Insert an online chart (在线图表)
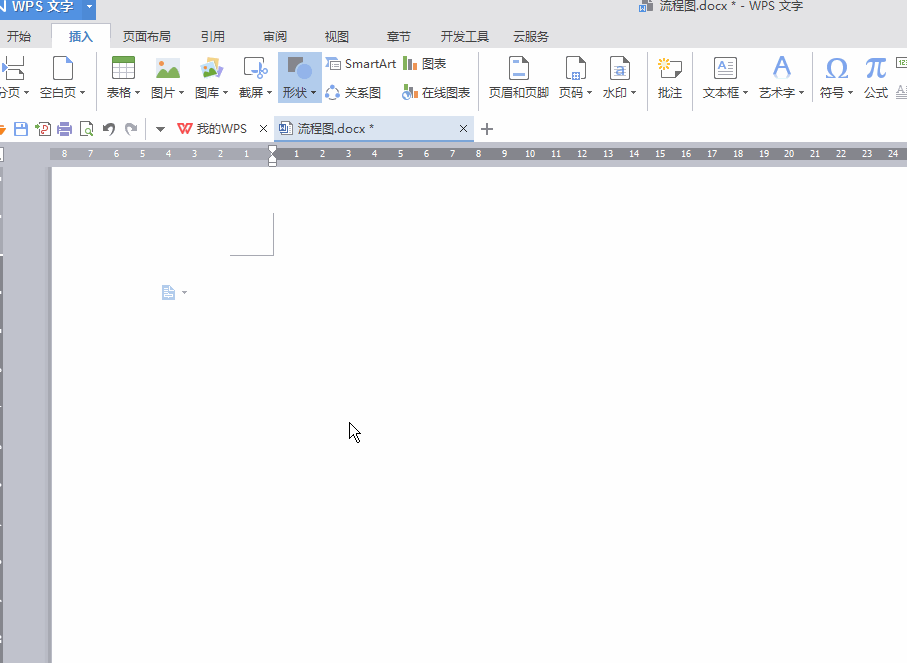The height and width of the screenshot is (663, 907). pos(436,93)
